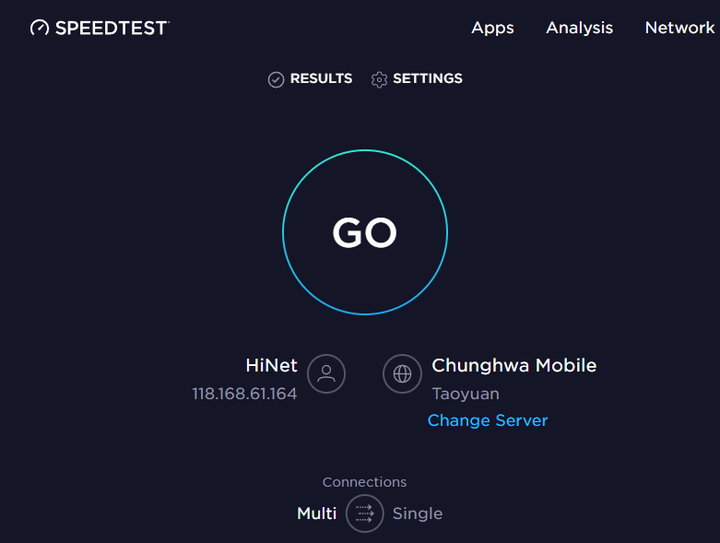The image size is (720, 543).
Task: Start the test with the GO button
Action: (x=365, y=232)
